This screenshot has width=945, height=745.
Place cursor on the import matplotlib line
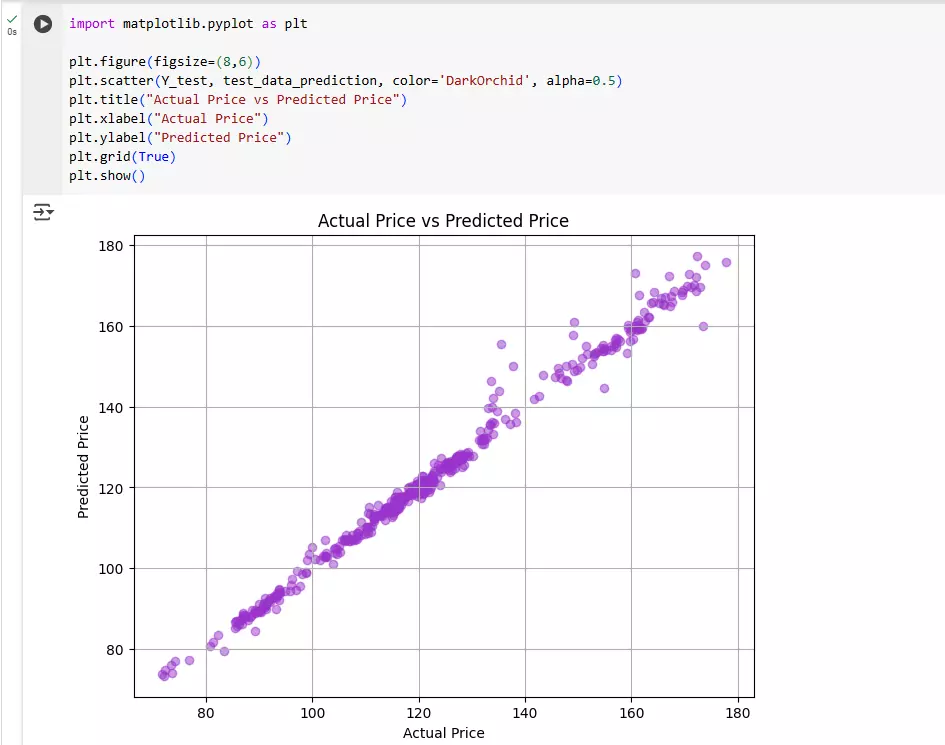[x=188, y=23]
